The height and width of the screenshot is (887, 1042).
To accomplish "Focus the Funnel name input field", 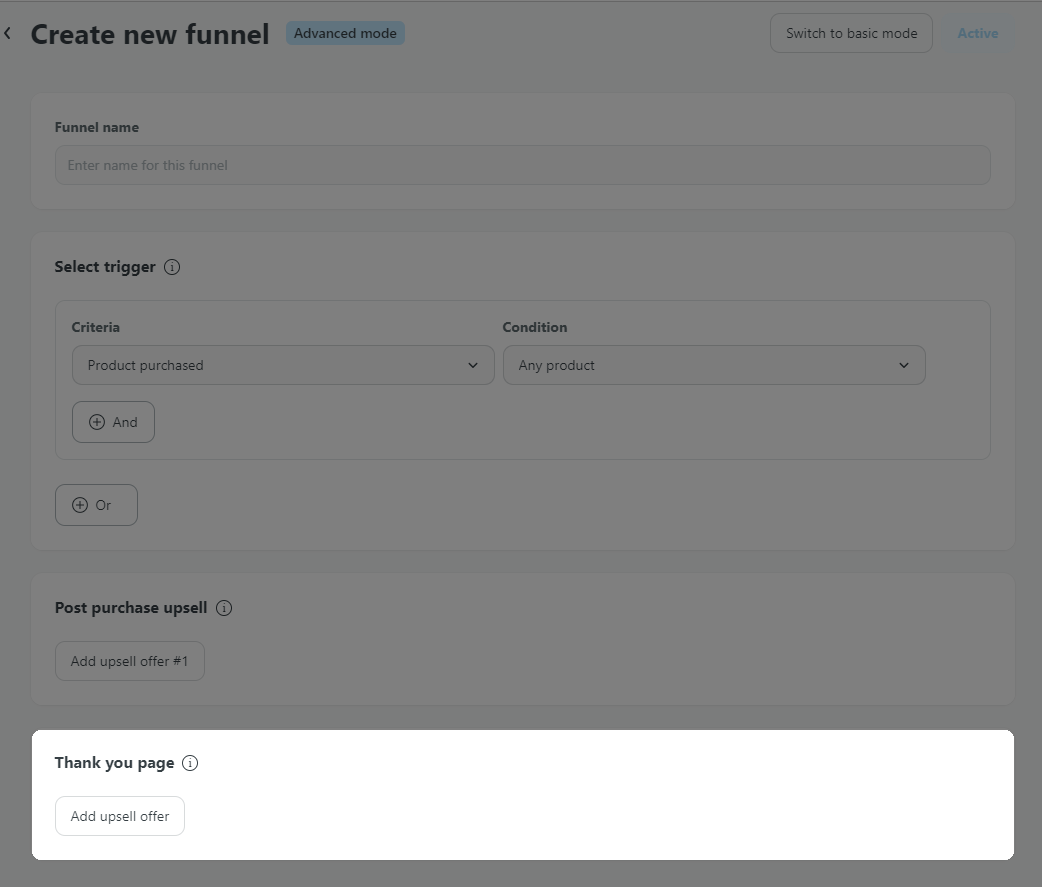I will click(522, 165).
